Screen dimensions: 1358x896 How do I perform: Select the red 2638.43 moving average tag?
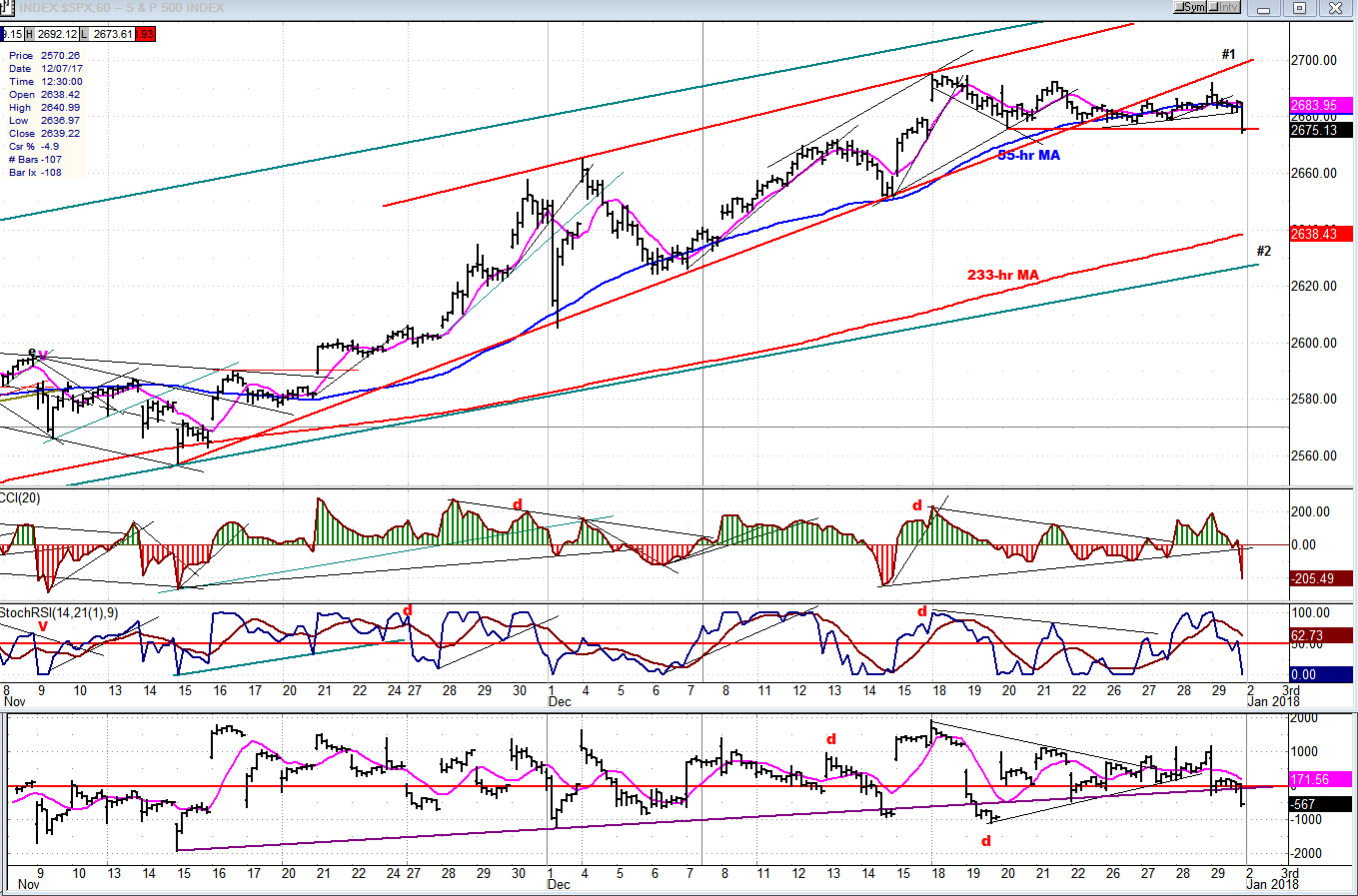[x=1319, y=234]
